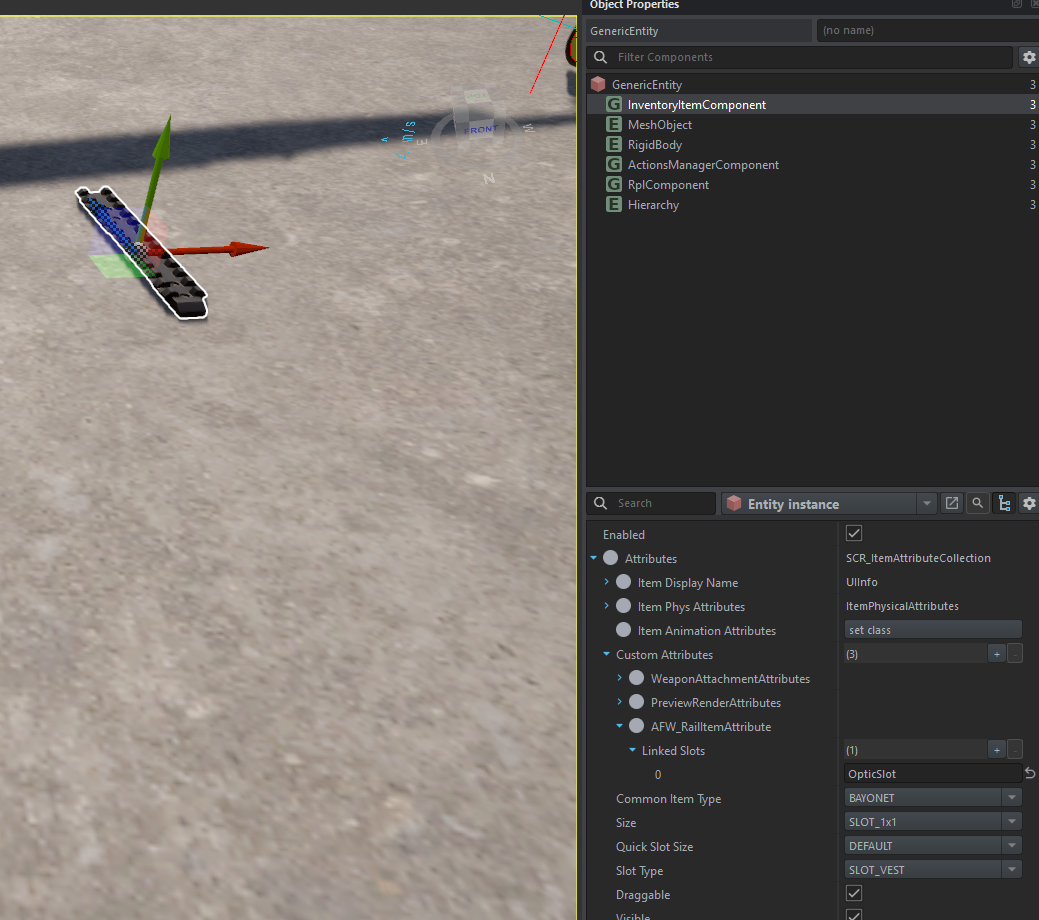Toggle the Draggable checkbox
This screenshot has width=1039, height=920.
click(854, 893)
